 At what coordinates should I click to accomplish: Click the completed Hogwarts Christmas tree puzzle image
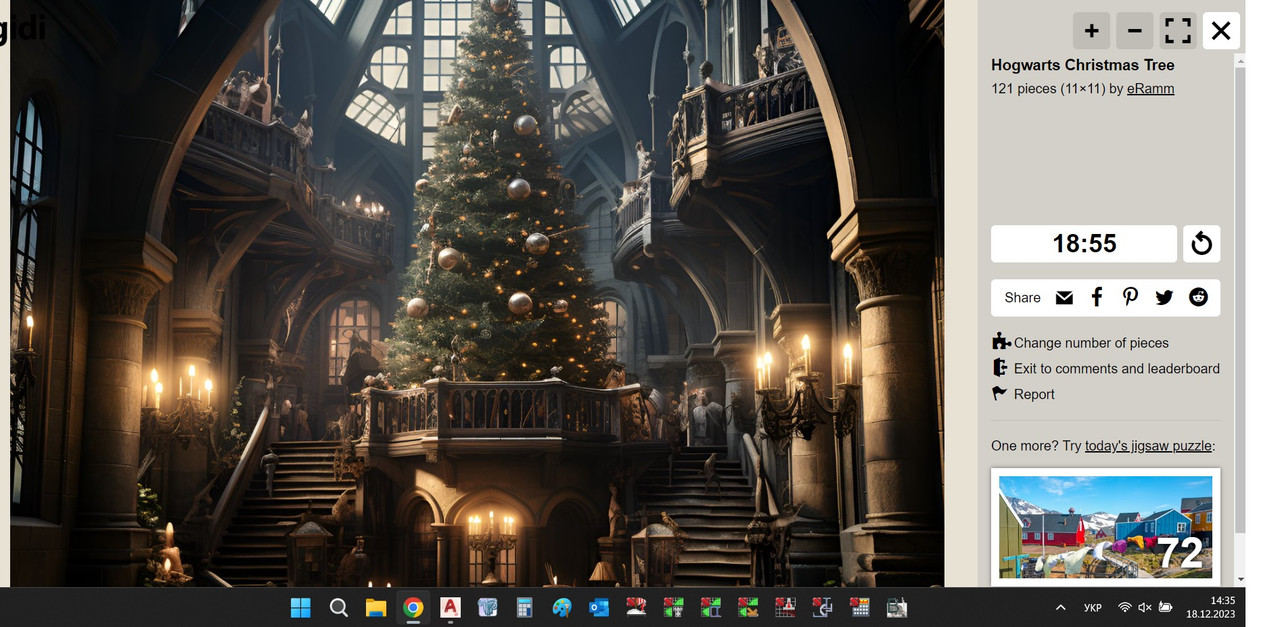coord(477,293)
